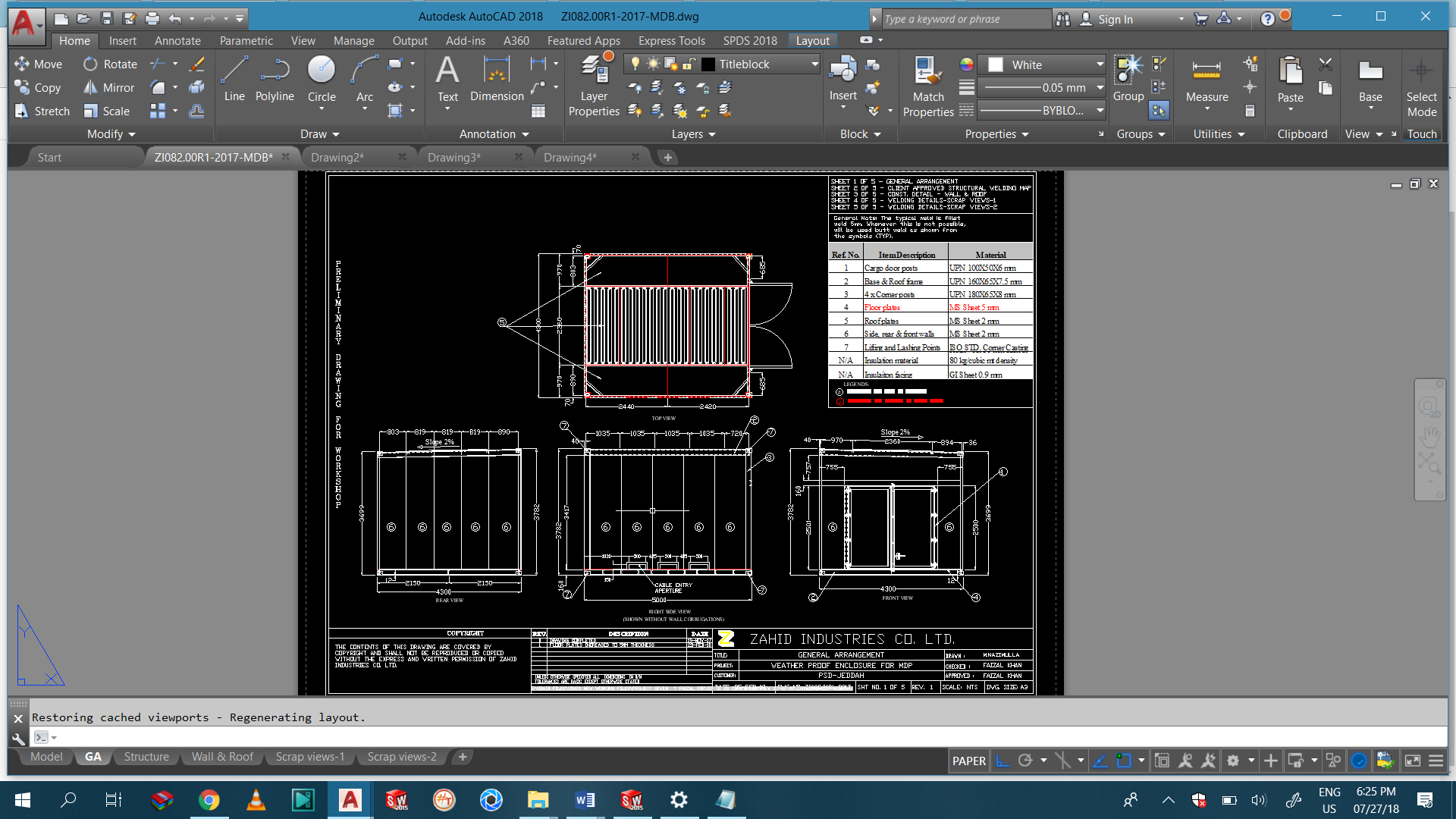This screenshot has height=819, width=1456.
Task: Open the Annotate ribbon tab
Action: [177, 41]
